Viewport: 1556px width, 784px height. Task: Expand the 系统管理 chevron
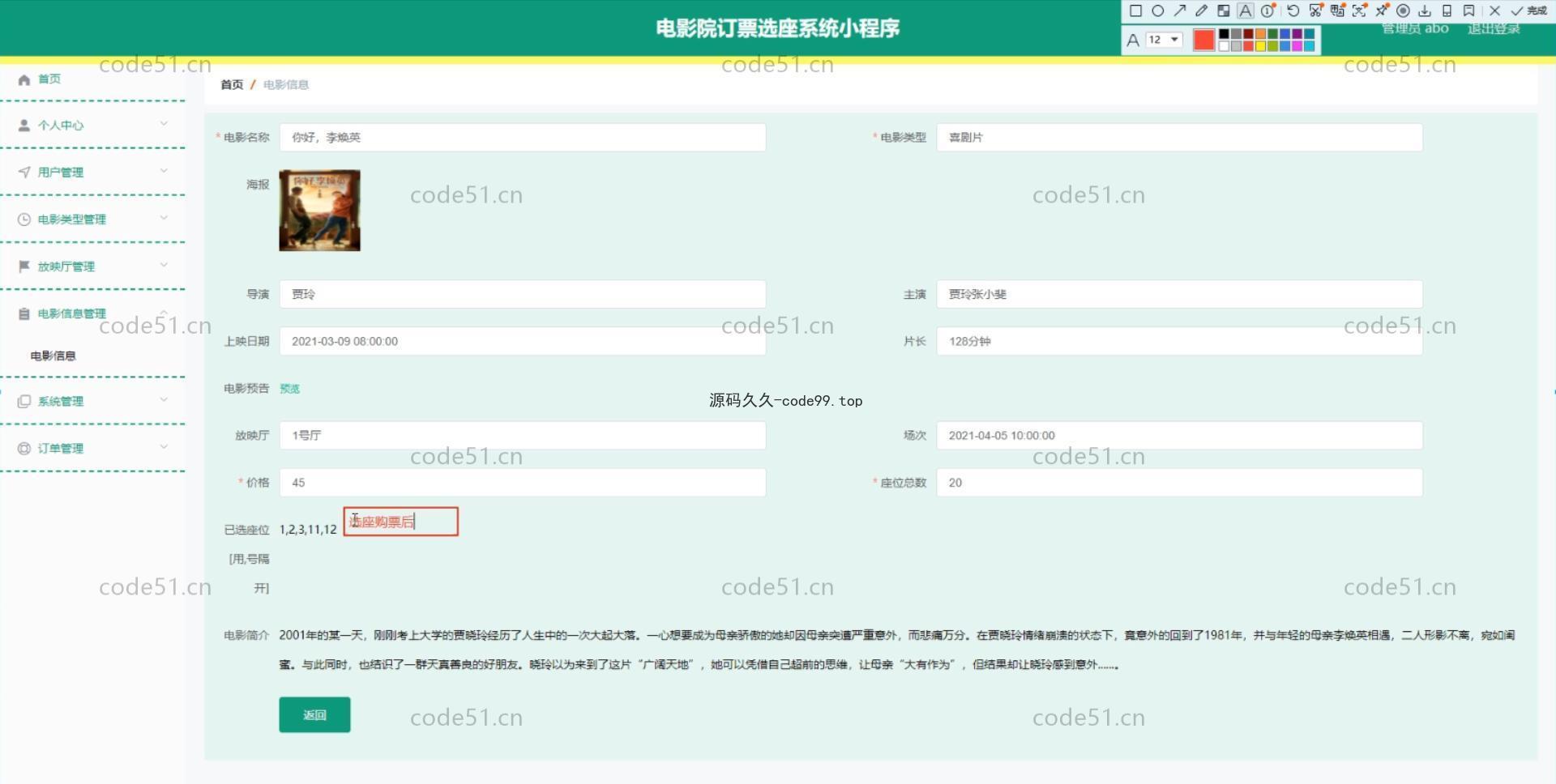[164, 400]
